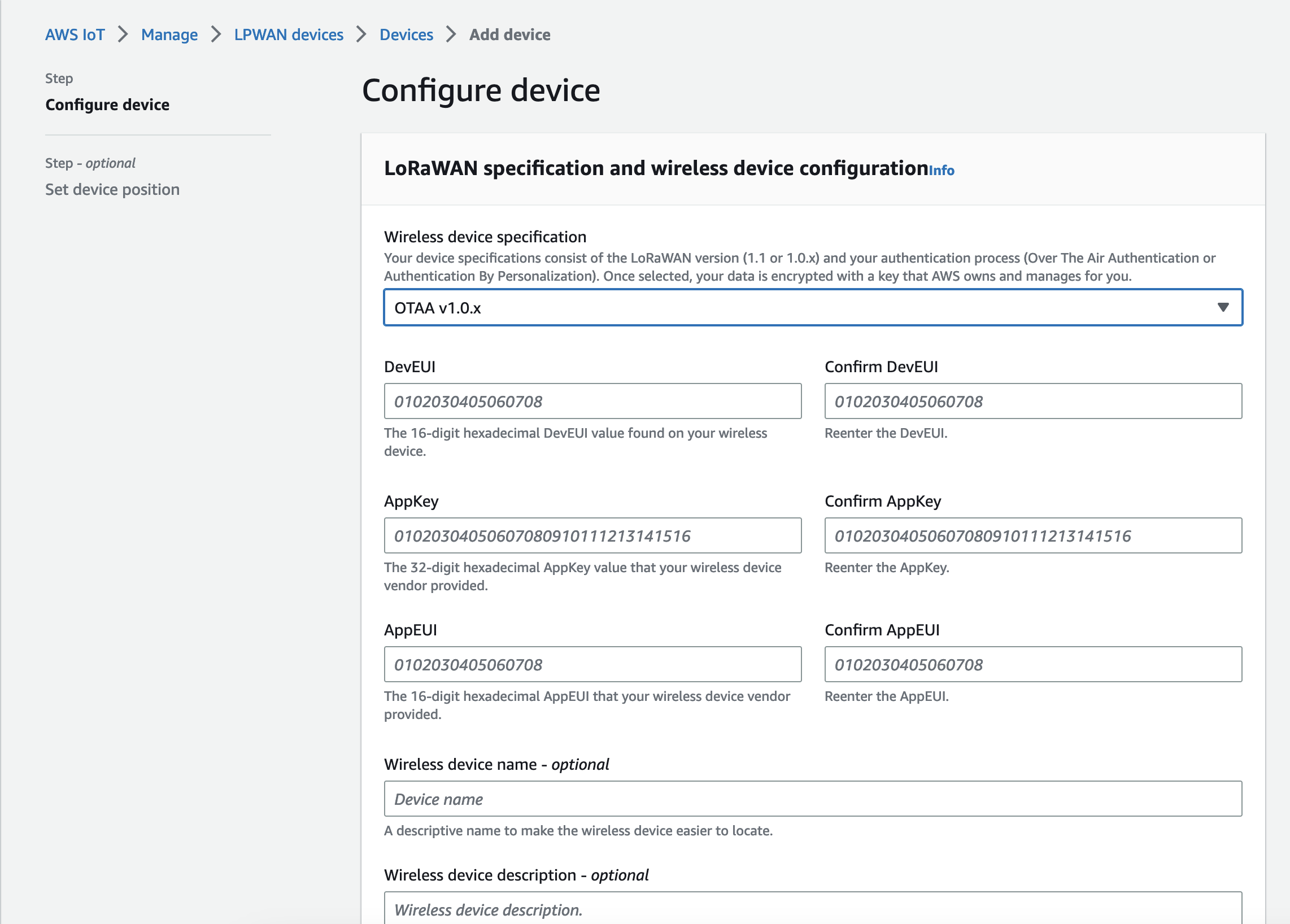The height and width of the screenshot is (924, 1290).
Task: Click the Confirm AppKey field
Action: click(1033, 535)
